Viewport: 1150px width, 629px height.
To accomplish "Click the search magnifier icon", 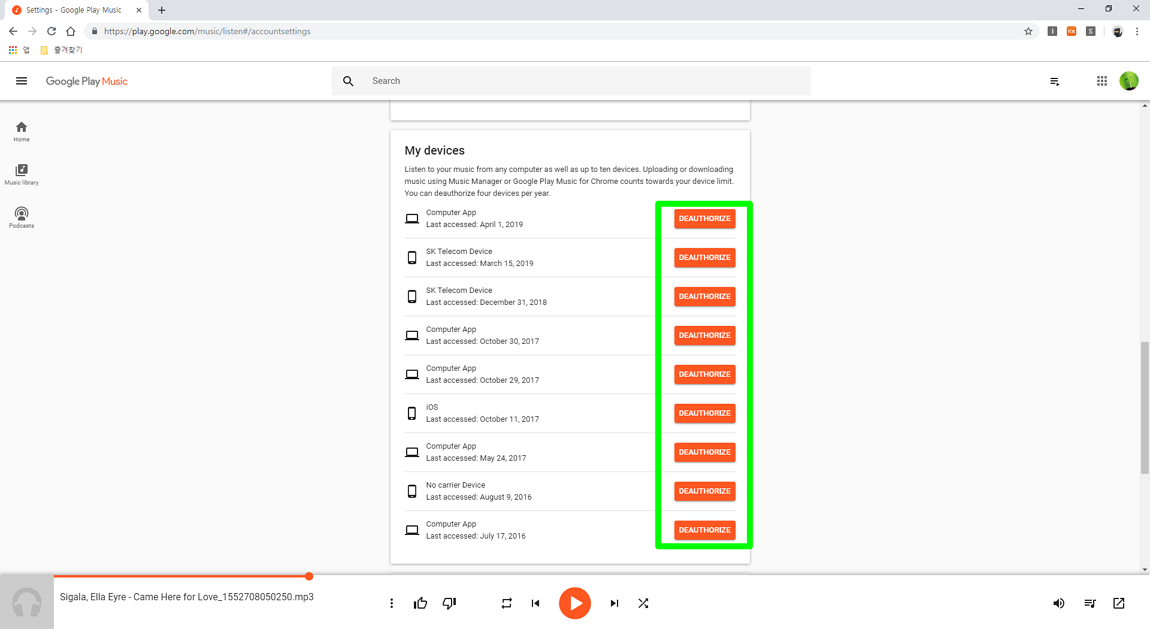I will 348,81.
